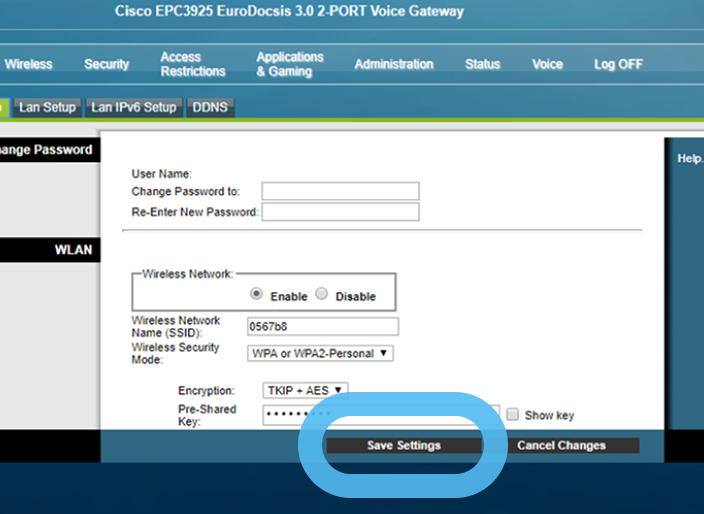Check the Show key checkbox
This screenshot has width=704, height=514.
512,414
